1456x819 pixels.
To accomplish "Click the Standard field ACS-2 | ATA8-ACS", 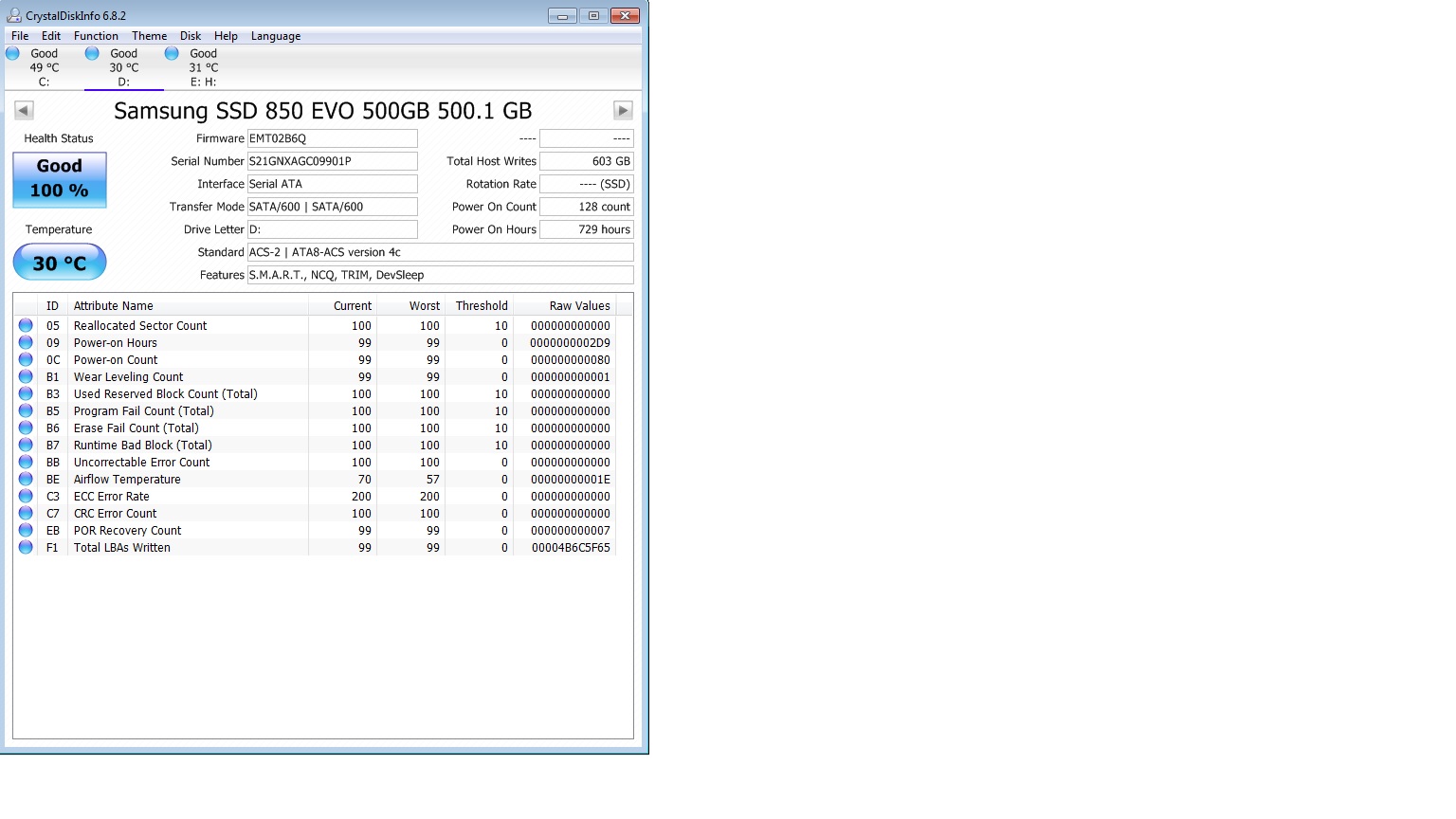I will pyautogui.click(x=440, y=252).
